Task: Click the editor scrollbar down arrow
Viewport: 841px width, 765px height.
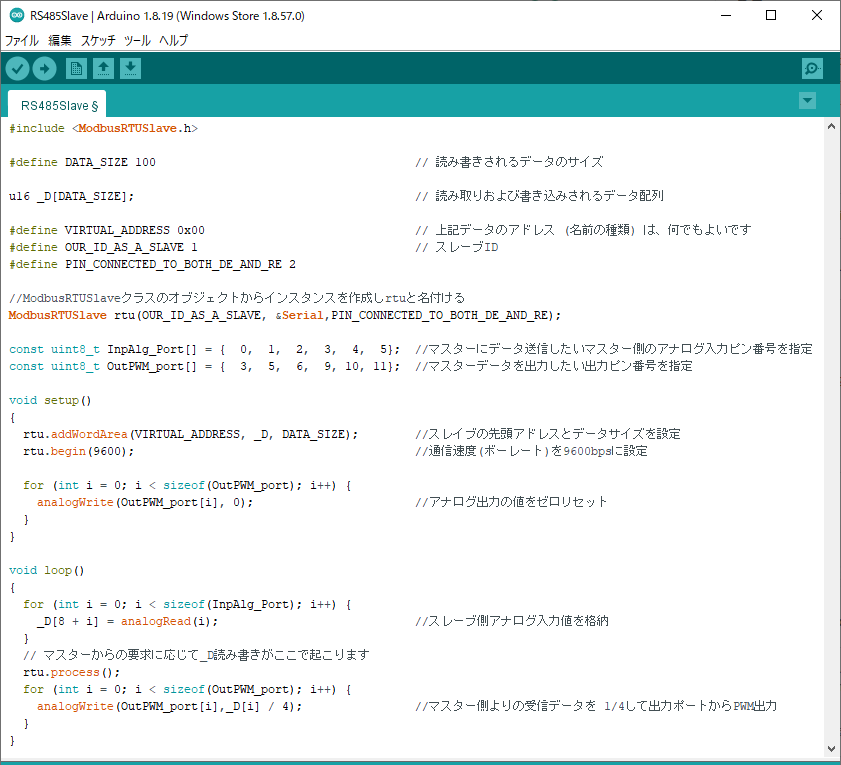Action: (831, 749)
